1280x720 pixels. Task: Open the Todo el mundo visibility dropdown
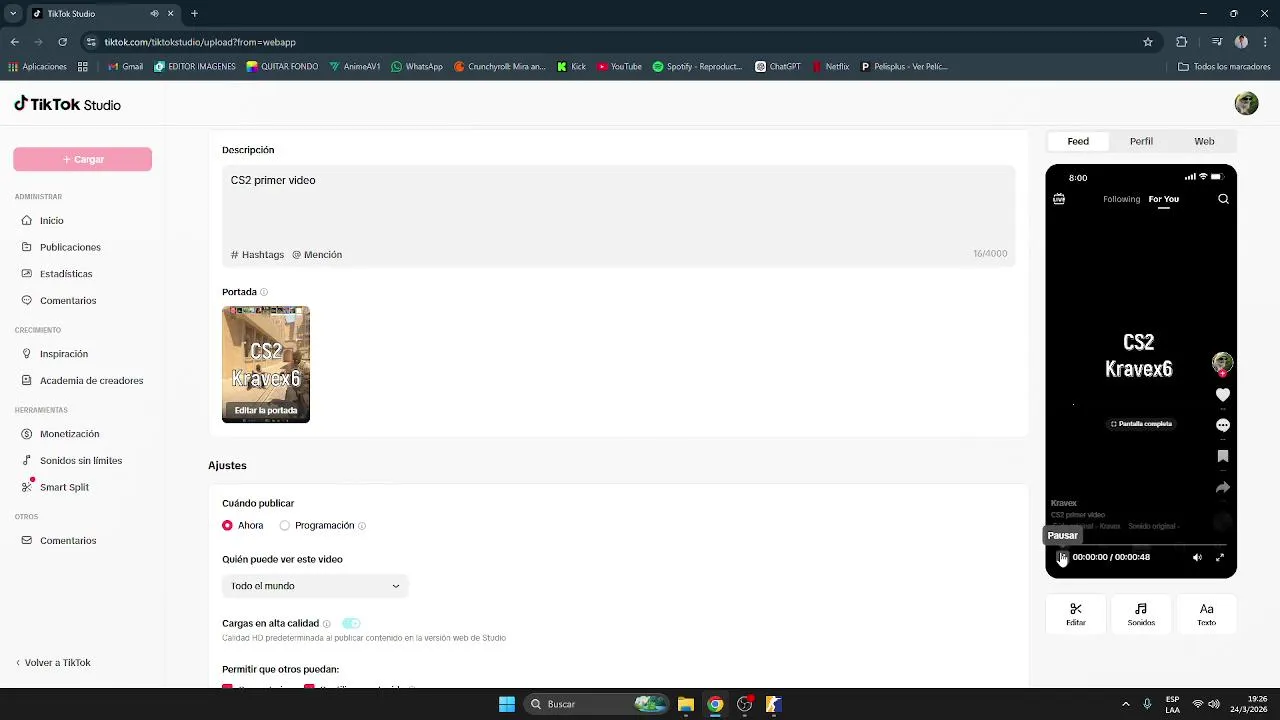click(x=315, y=586)
